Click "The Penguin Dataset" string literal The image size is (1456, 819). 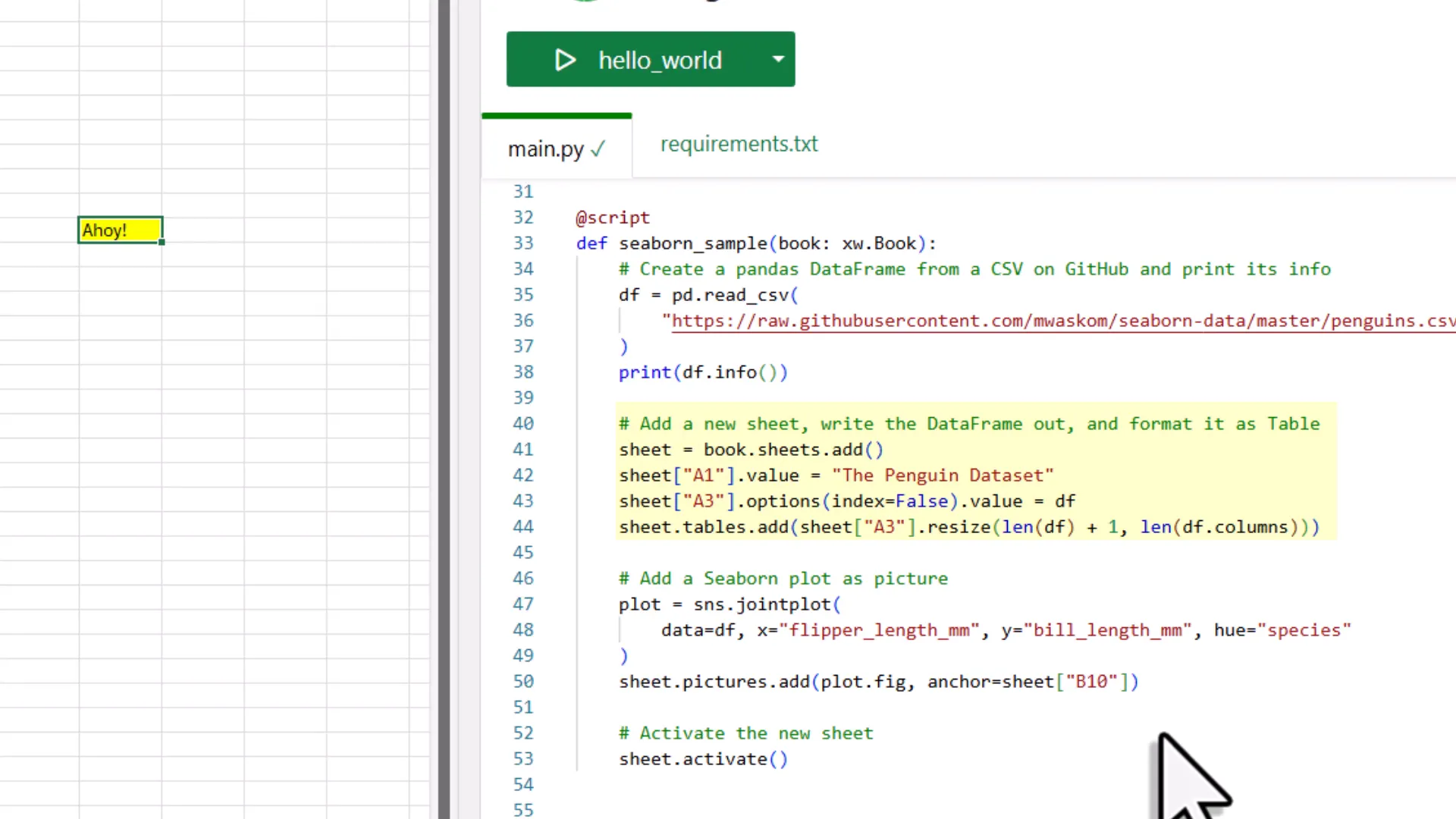tap(943, 475)
